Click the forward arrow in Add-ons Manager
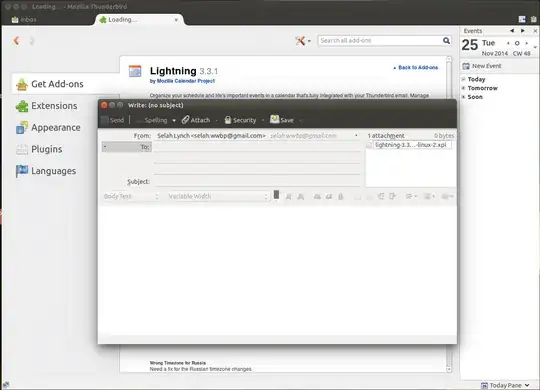Image resolution: width=540 pixels, height=390 pixels. (x=31, y=41)
